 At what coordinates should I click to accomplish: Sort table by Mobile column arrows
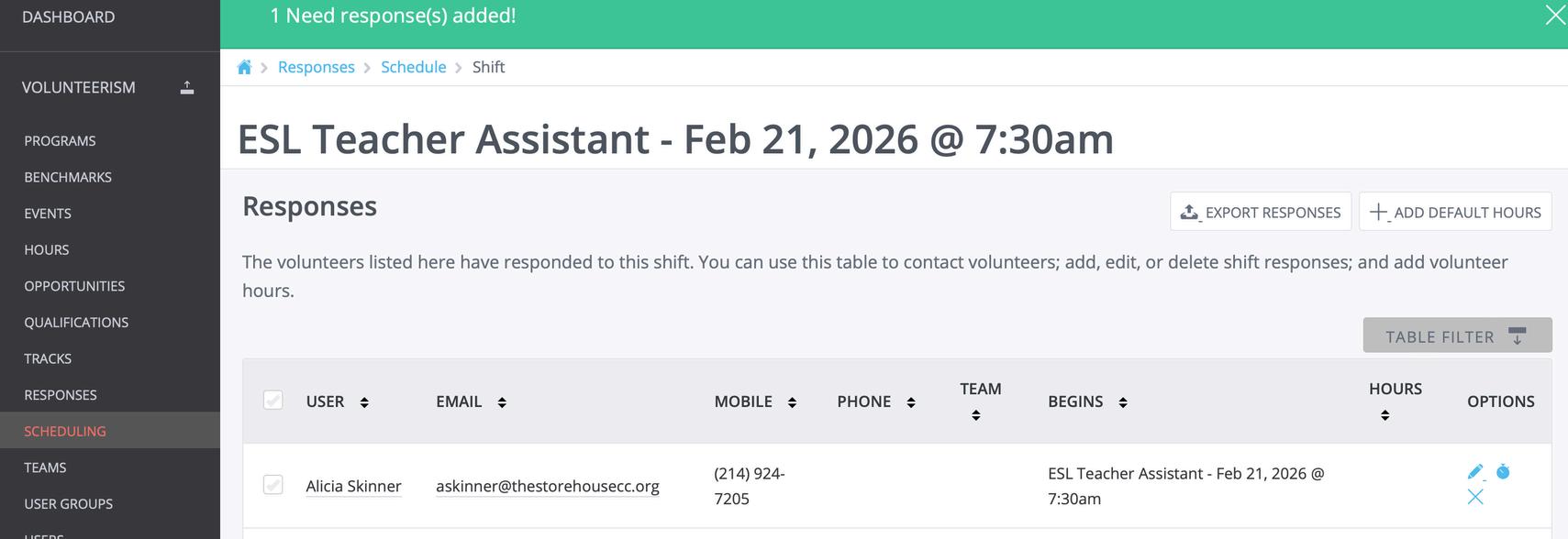tap(792, 402)
